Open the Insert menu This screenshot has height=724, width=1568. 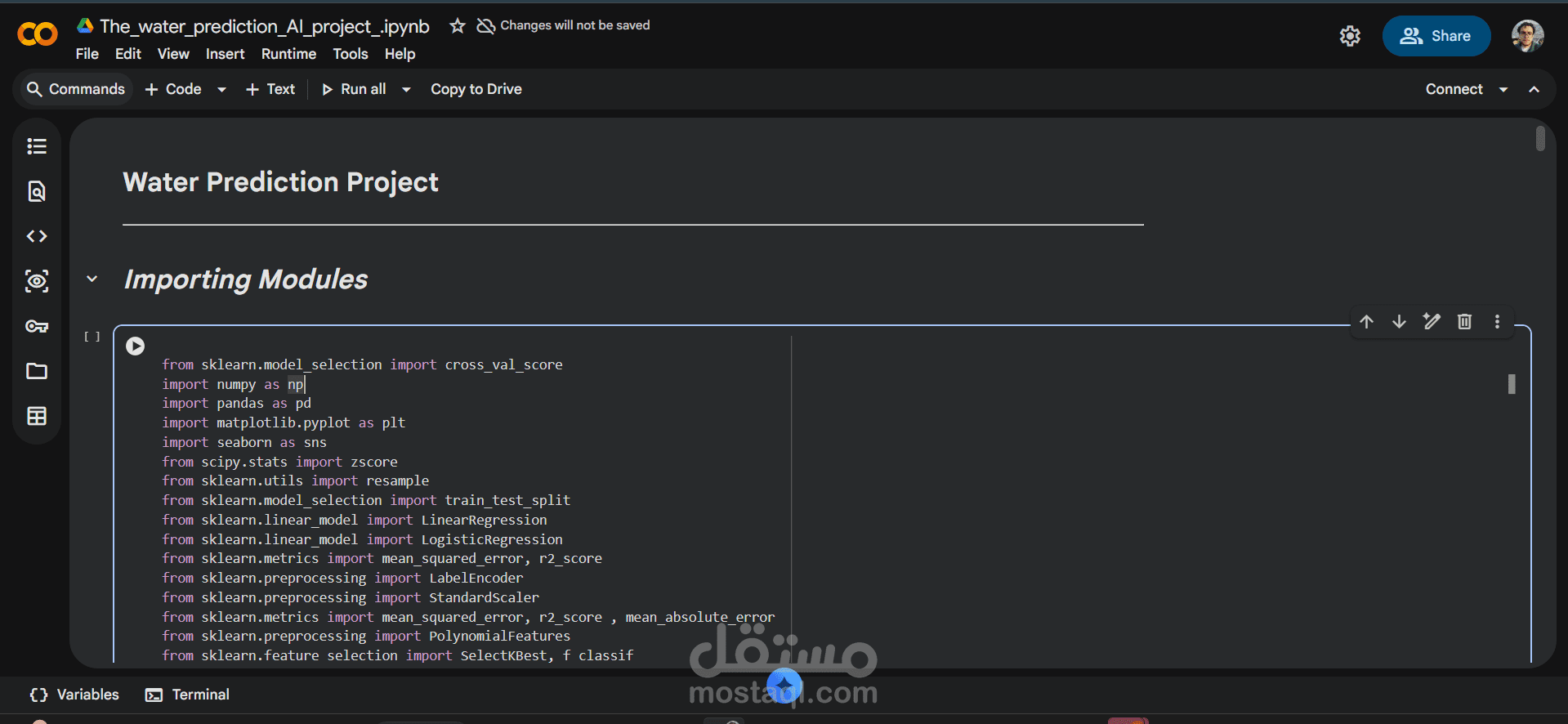tap(225, 54)
